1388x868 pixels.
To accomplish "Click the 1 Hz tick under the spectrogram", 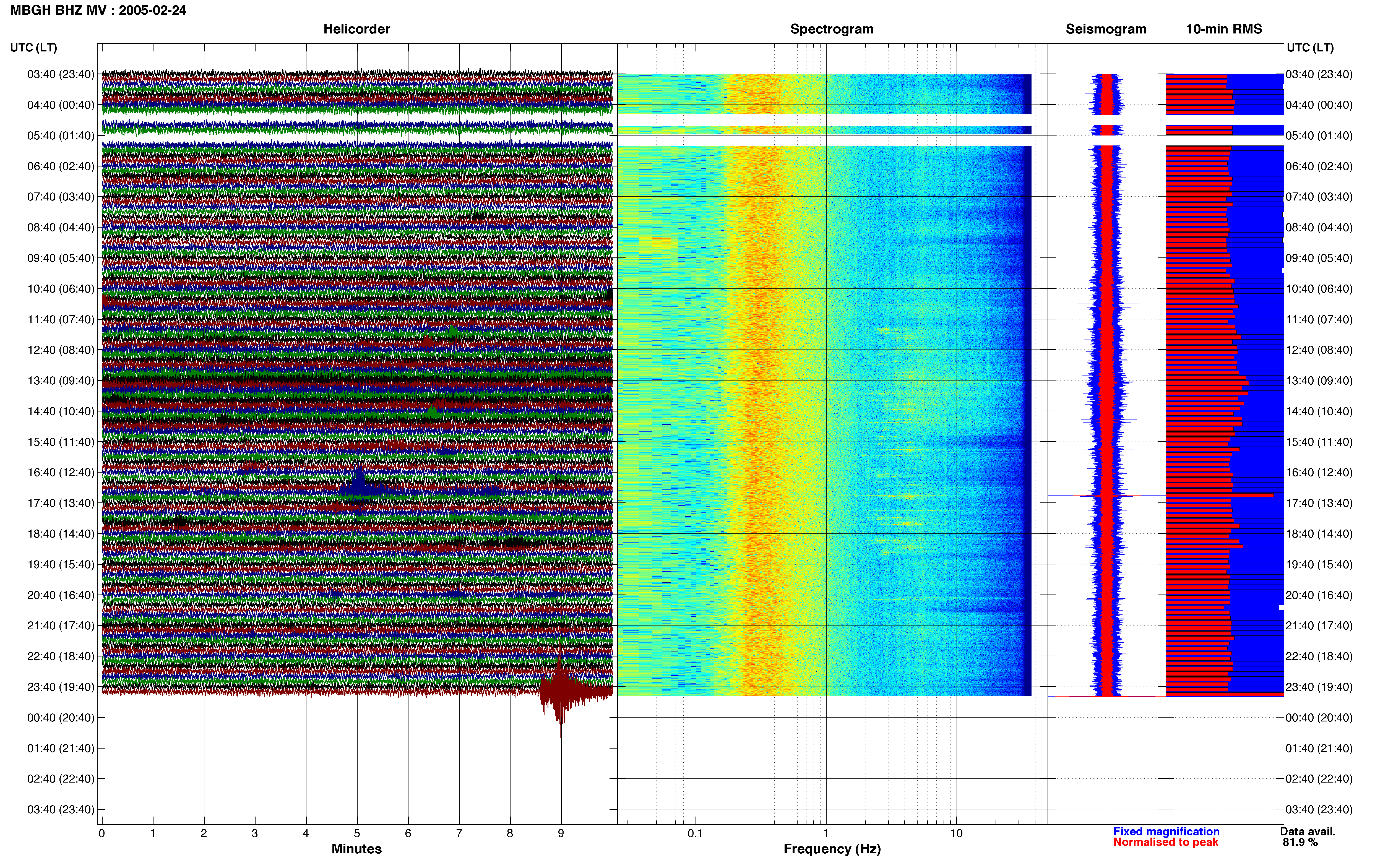I will (x=826, y=833).
